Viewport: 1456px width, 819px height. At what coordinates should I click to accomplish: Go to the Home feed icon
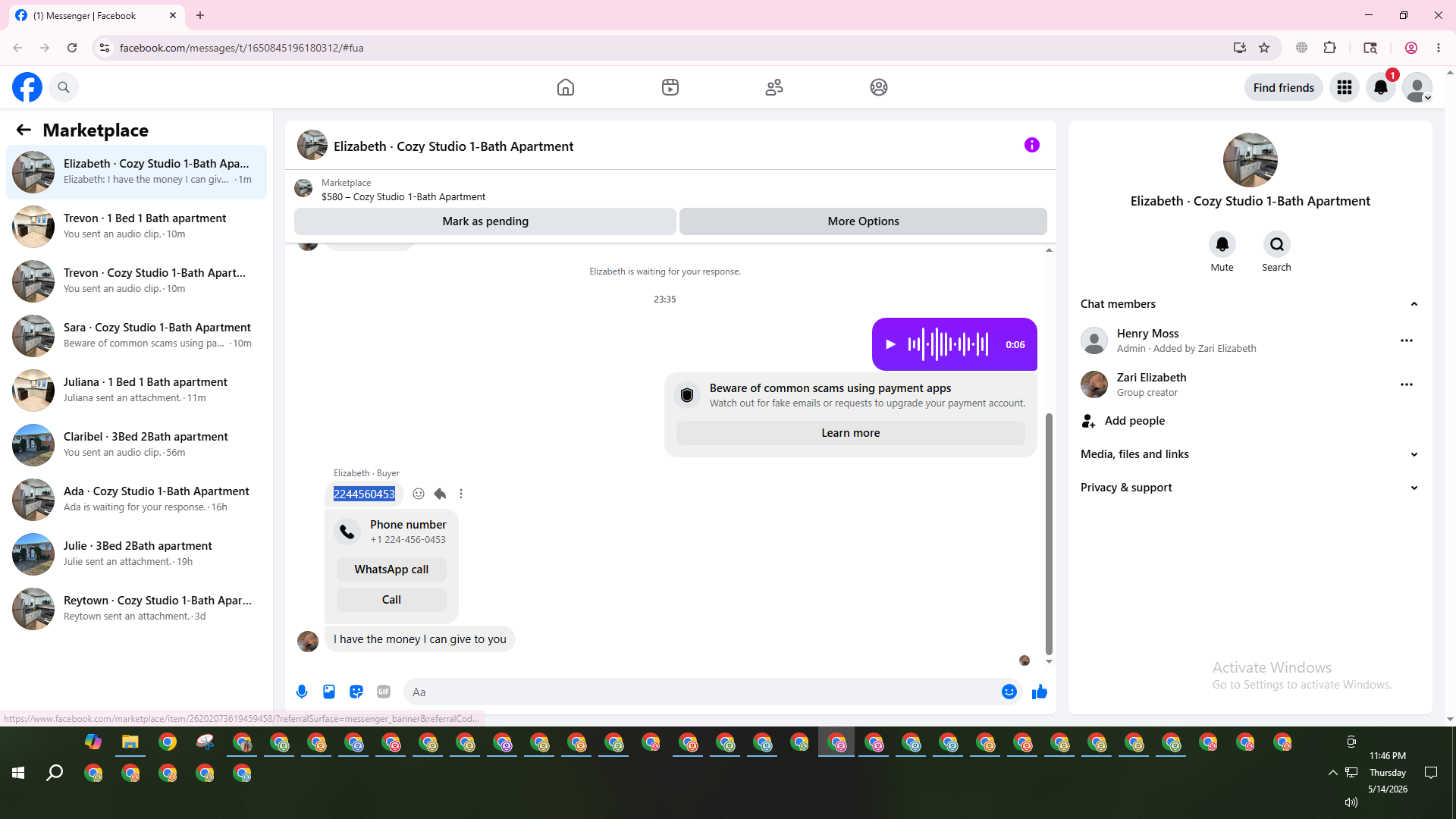tap(566, 87)
